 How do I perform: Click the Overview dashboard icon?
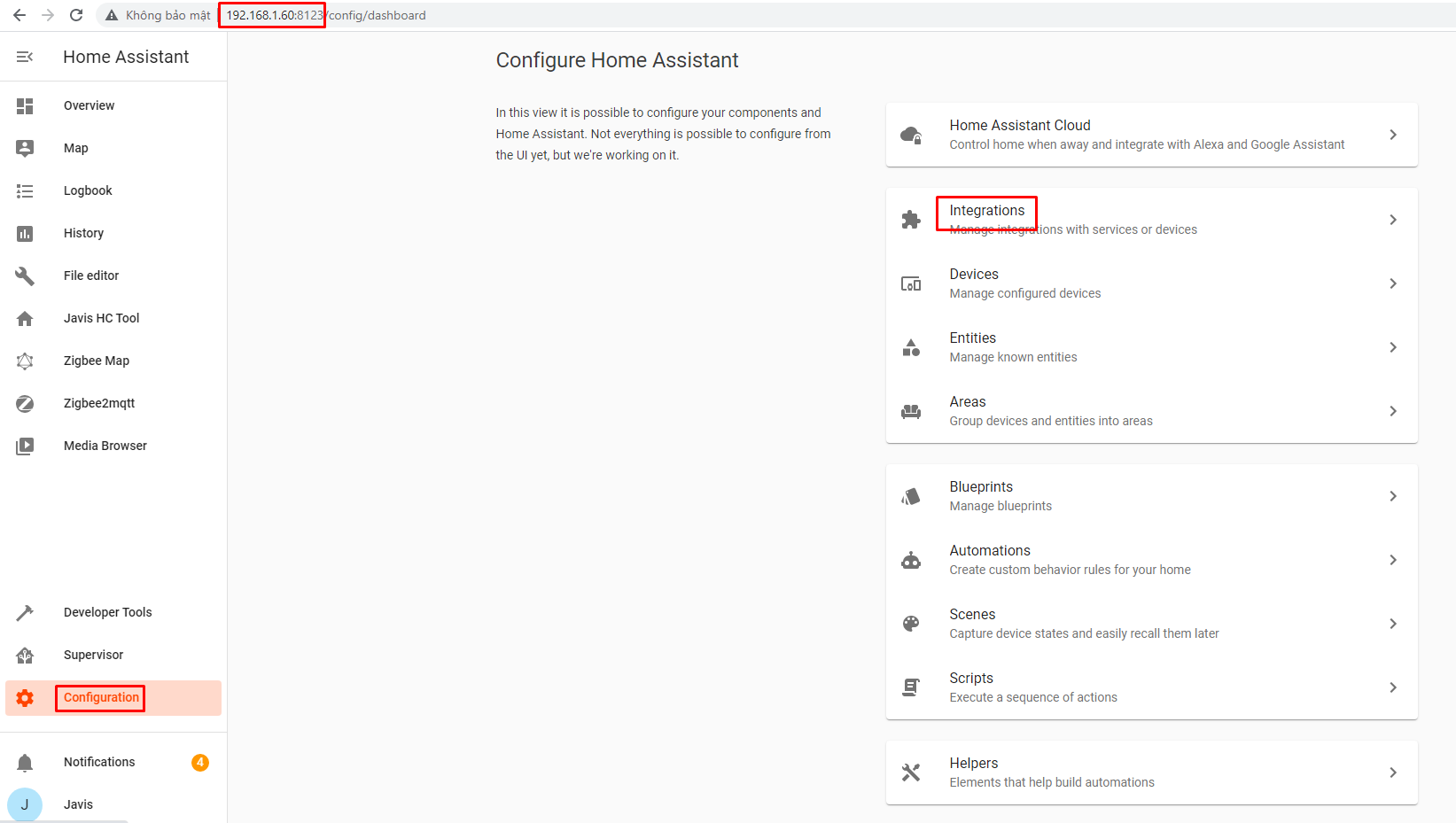(x=25, y=105)
